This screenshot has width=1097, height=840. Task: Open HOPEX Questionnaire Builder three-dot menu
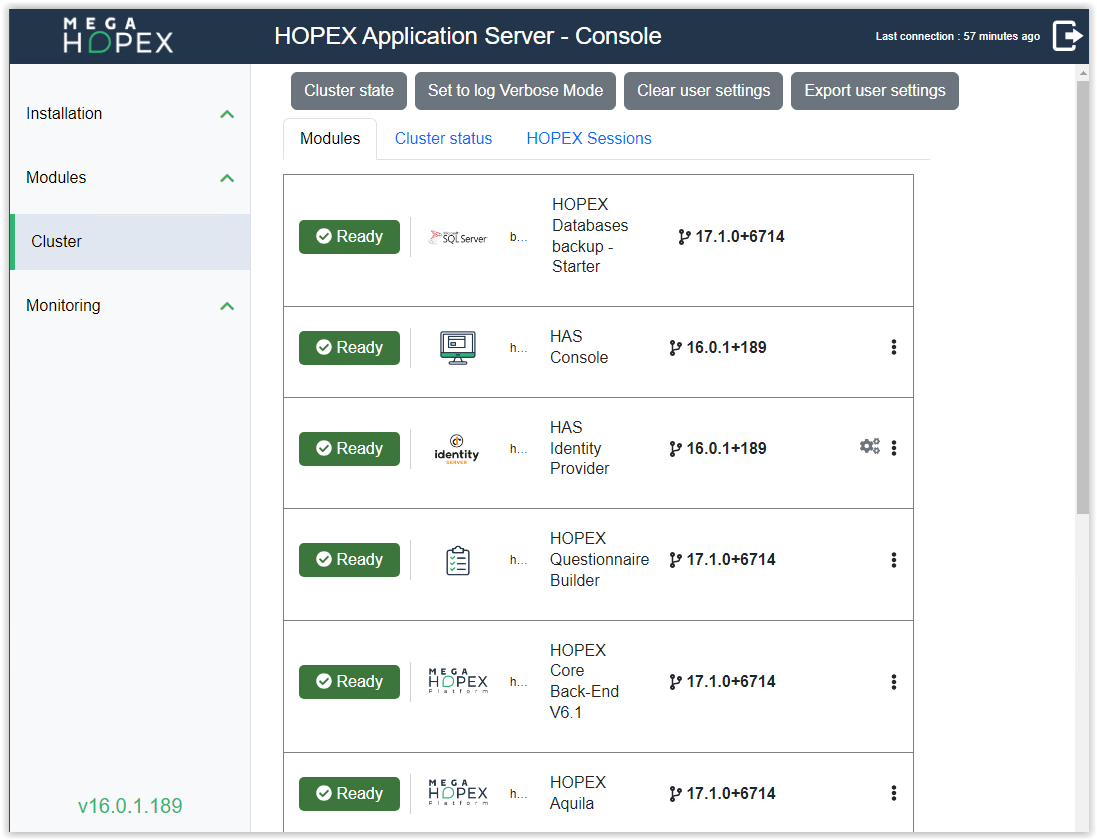(893, 560)
